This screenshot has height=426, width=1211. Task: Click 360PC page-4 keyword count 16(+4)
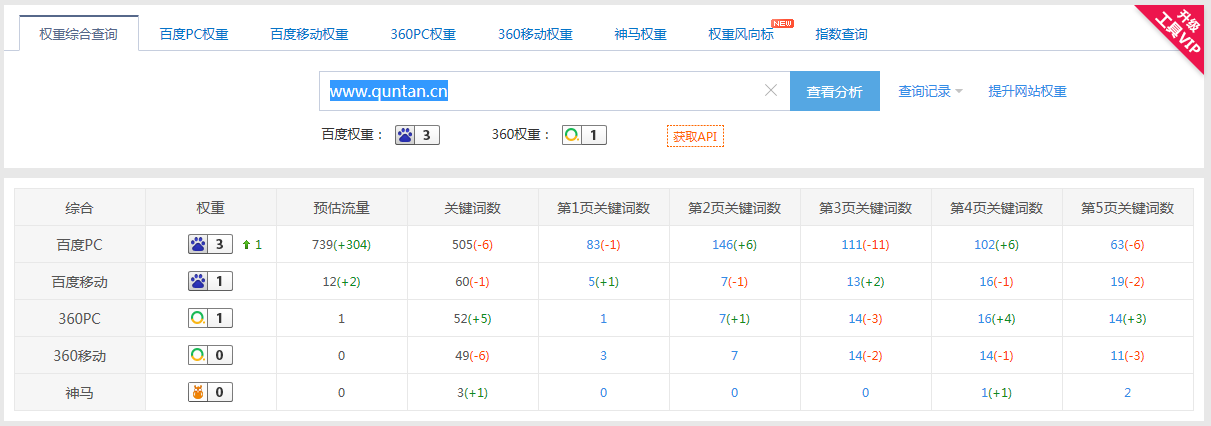coord(996,319)
